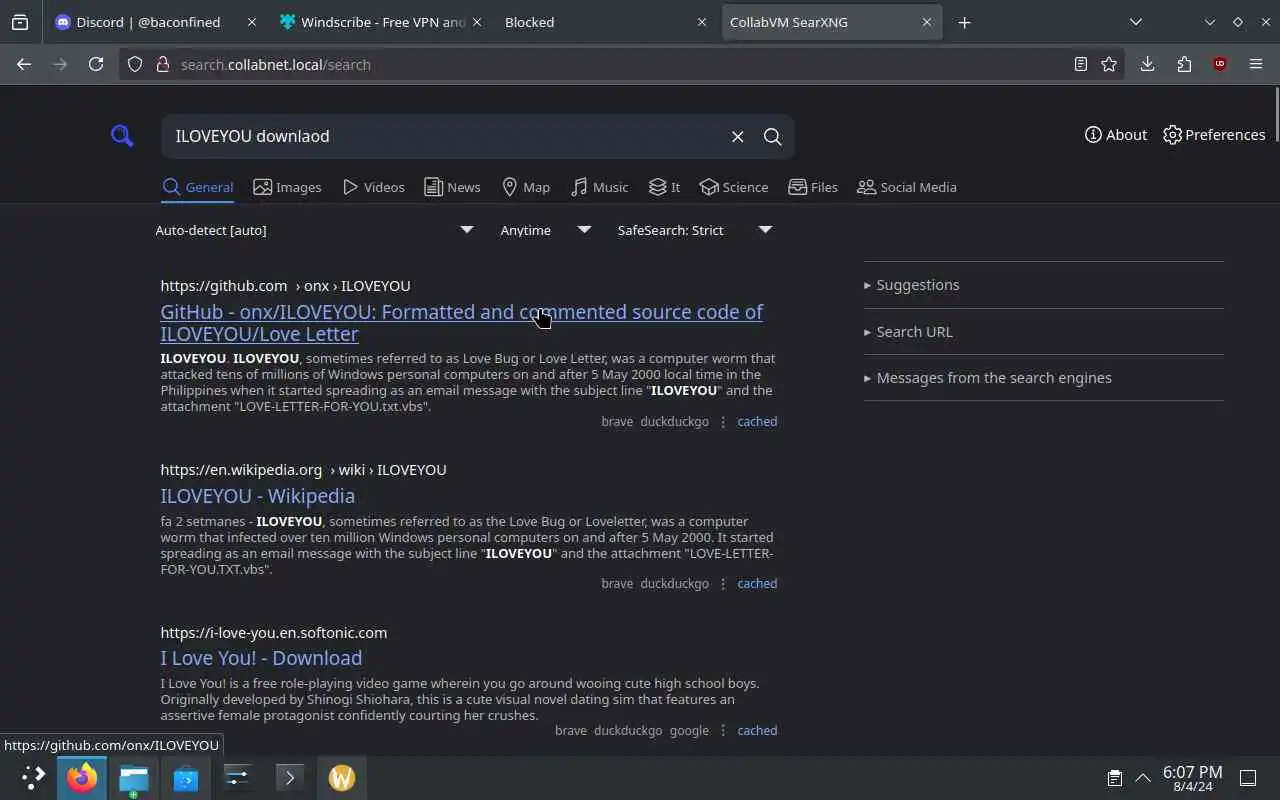Switch to the Map category
Viewport: 1280px width, 800px height.
click(x=525, y=187)
